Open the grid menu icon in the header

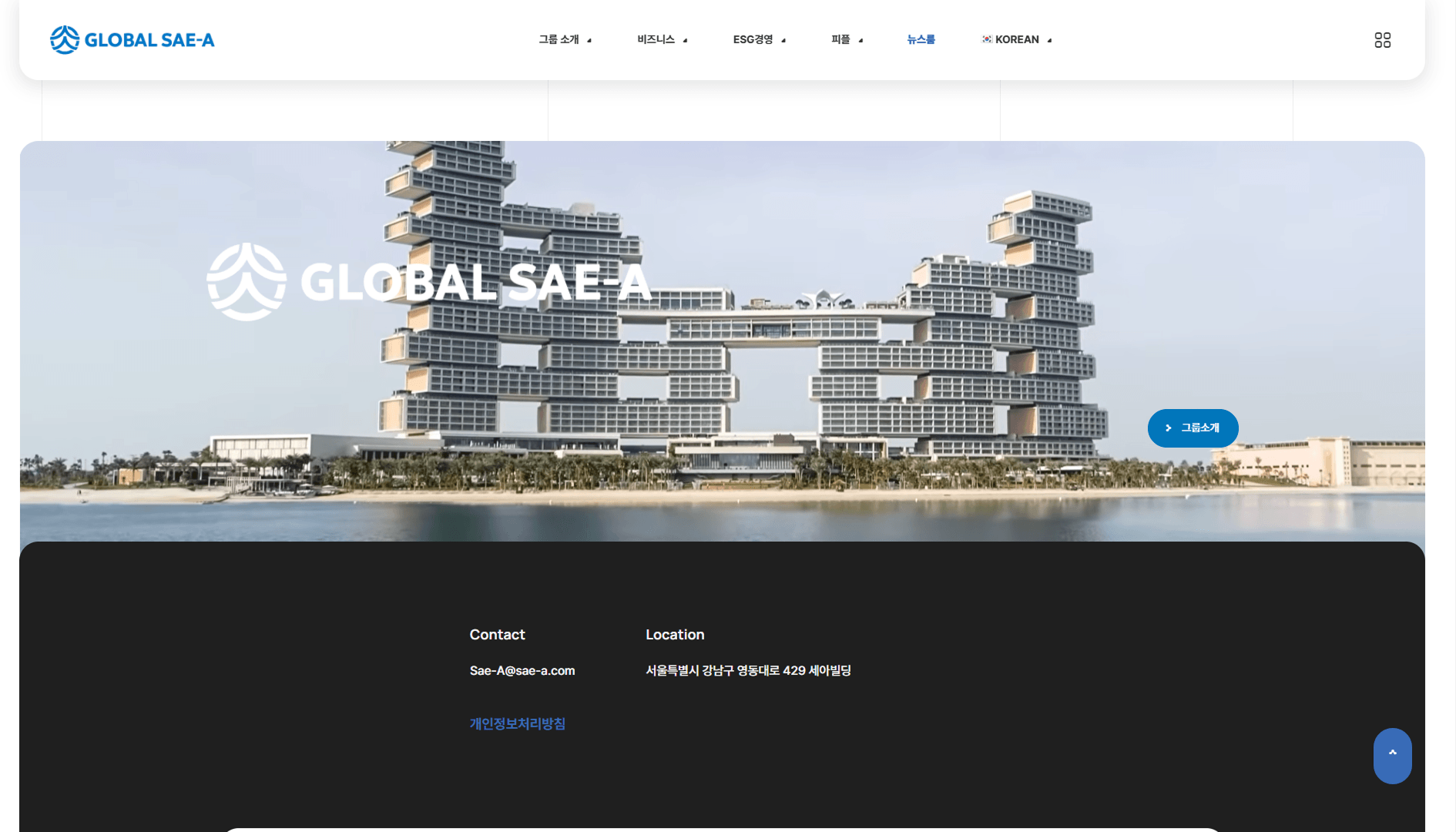pyautogui.click(x=1382, y=40)
